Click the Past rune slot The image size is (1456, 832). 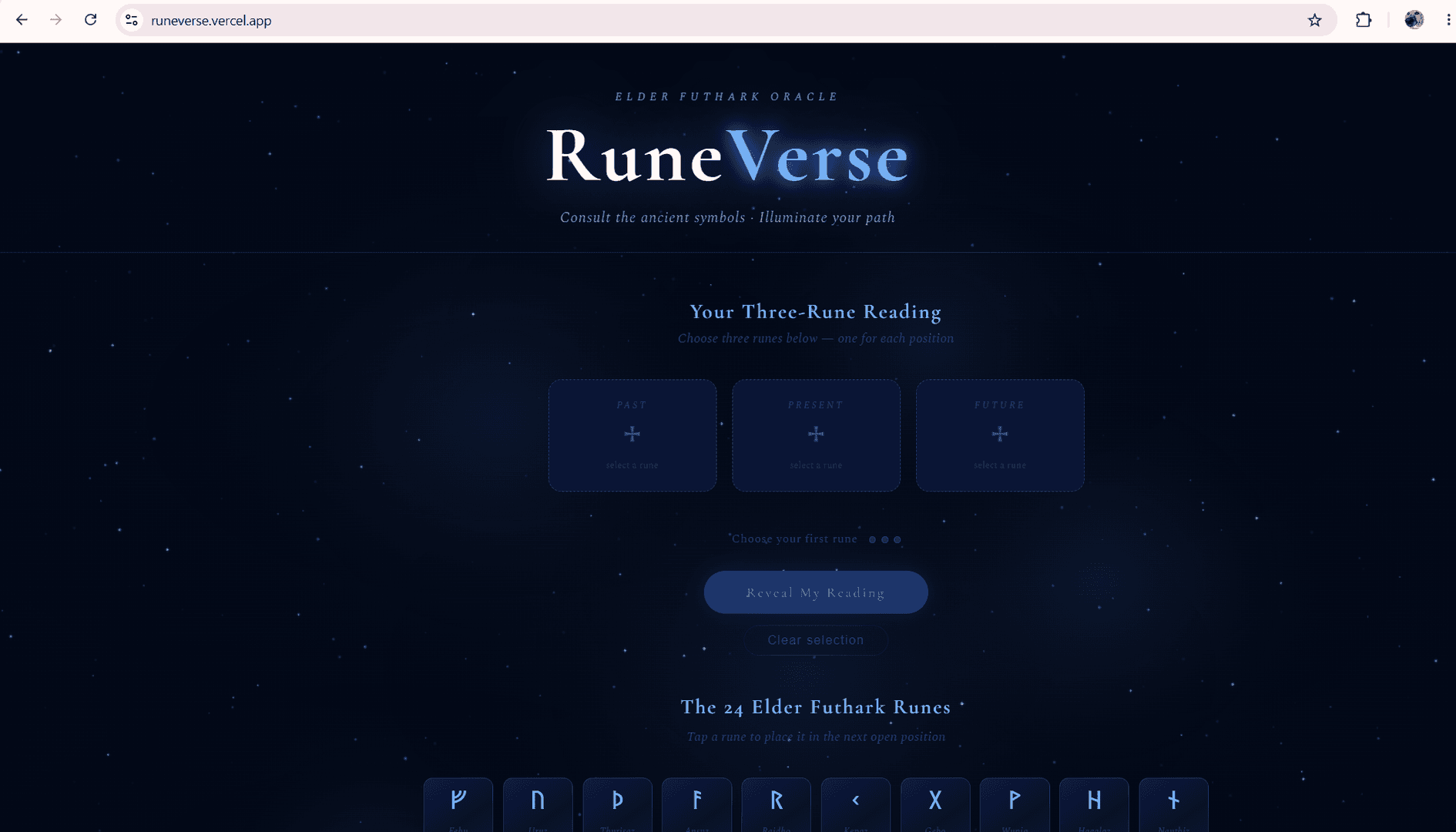pos(632,435)
